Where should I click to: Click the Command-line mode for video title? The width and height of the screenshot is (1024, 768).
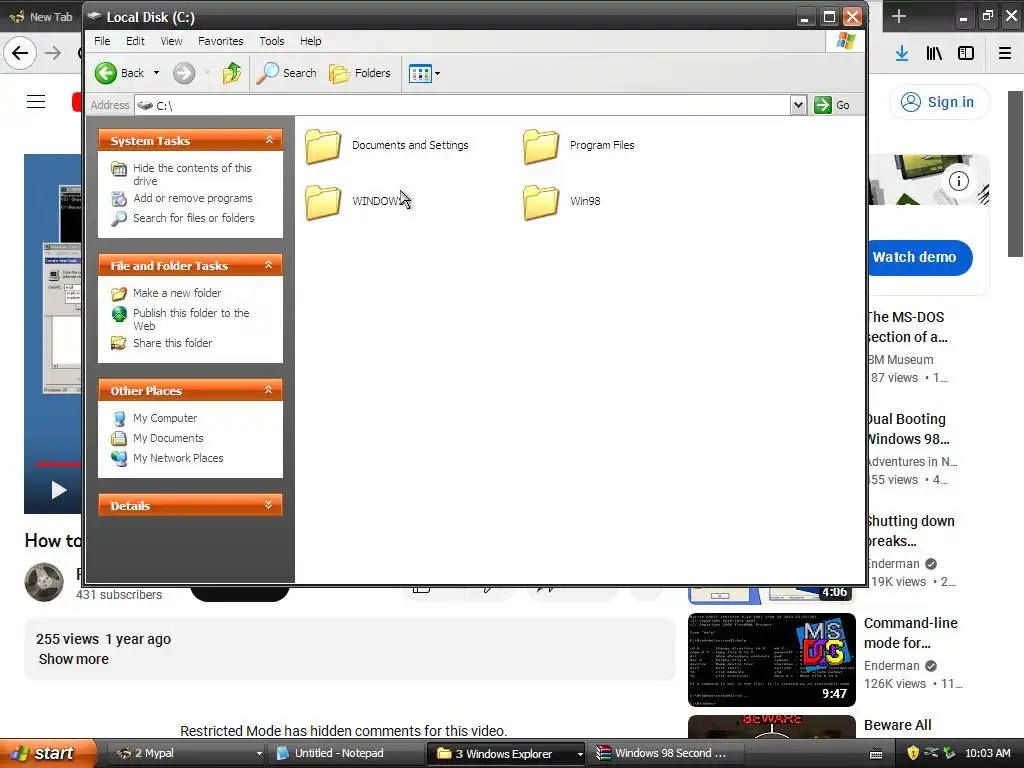(x=910, y=633)
